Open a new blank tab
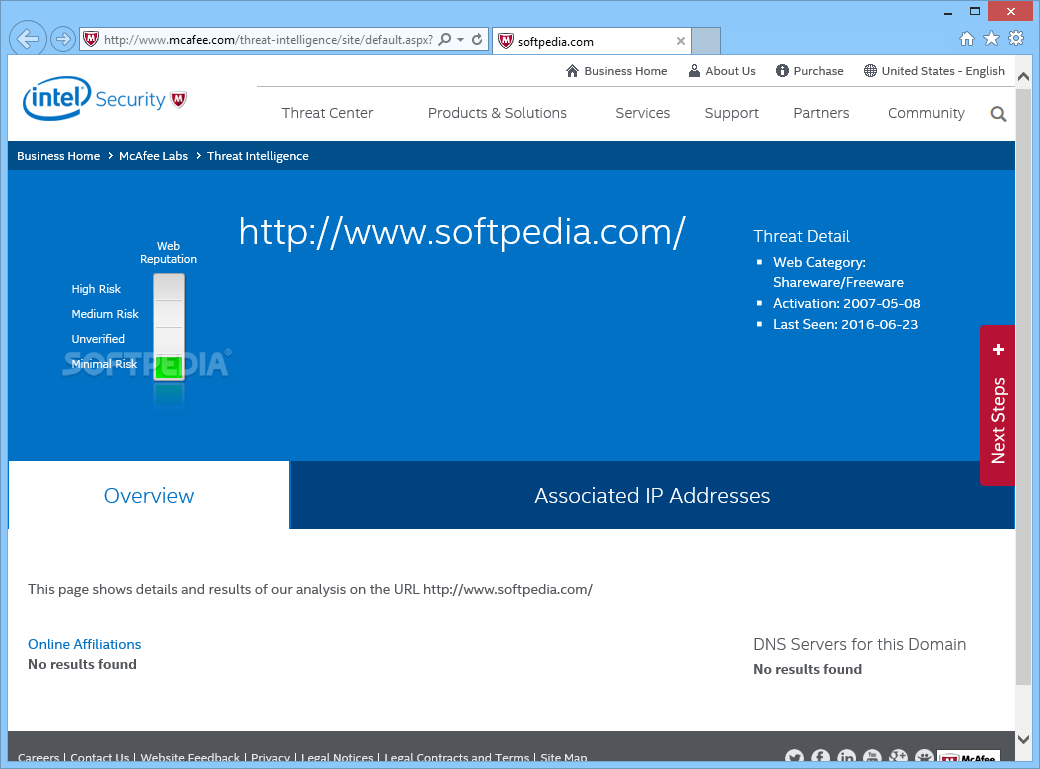 [x=706, y=41]
